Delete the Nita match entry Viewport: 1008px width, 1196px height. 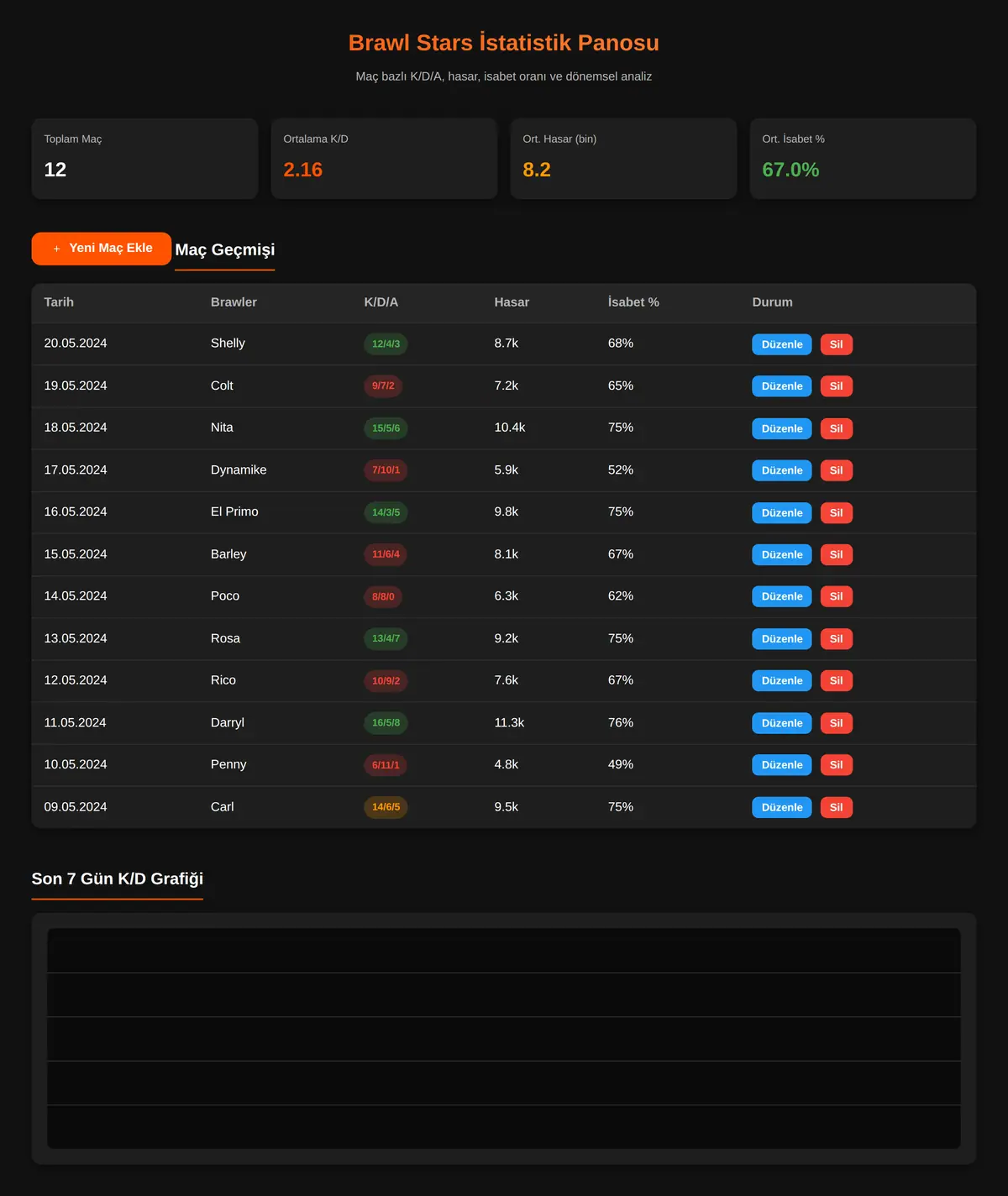point(837,428)
